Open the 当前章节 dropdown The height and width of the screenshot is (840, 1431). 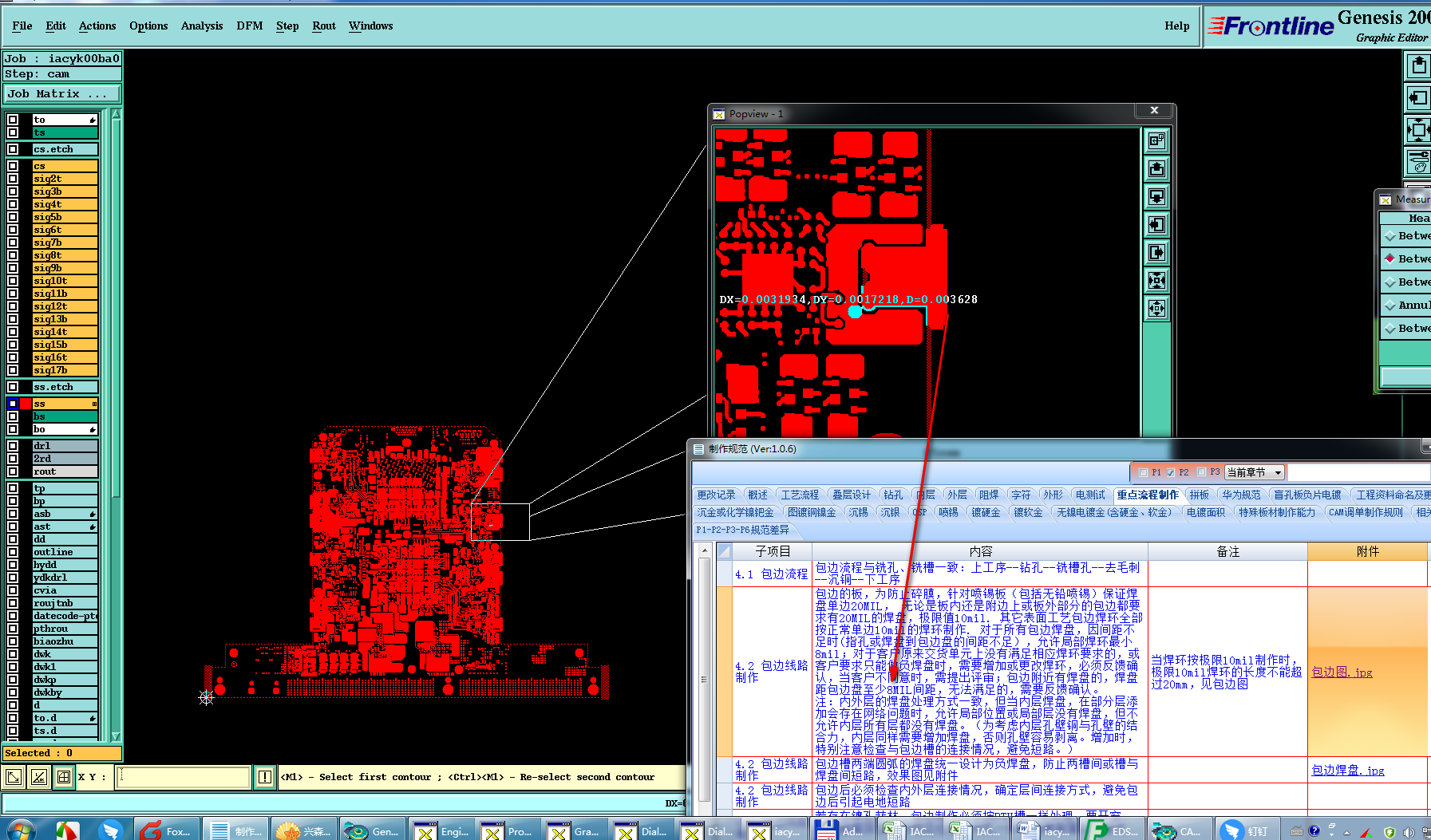pos(1255,472)
